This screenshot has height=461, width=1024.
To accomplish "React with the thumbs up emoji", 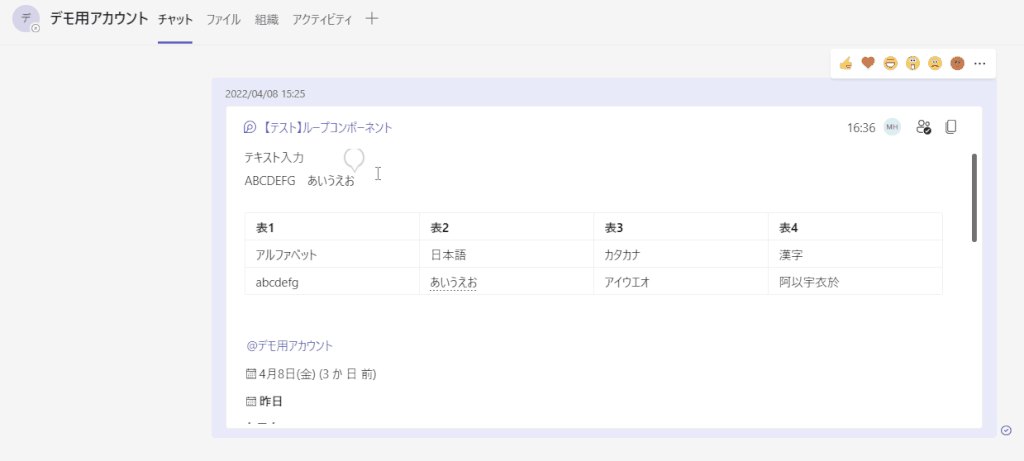I will (846, 64).
